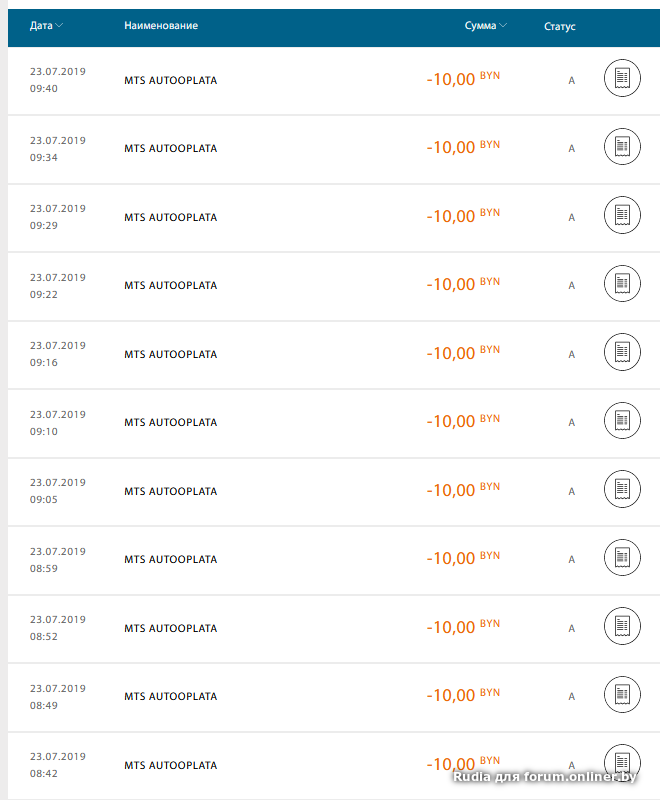
Task: Sort transactions by the Дата column
Action: pyautogui.click(x=46, y=25)
